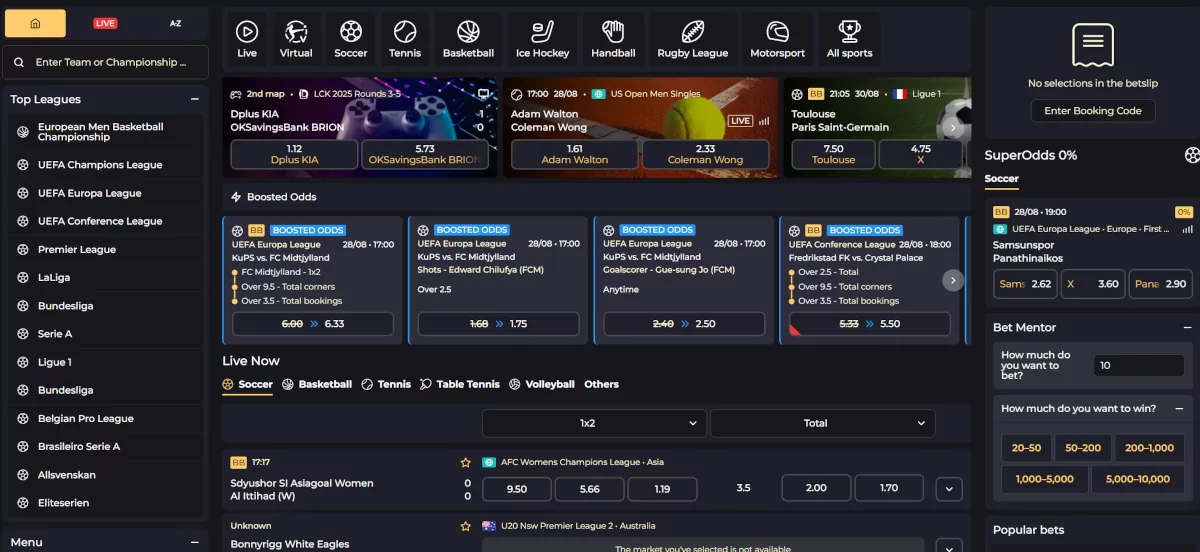This screenshot has height=552, width=1200.
Task: Open stats for Samsunspor Panathinaikos match
Action: point(1187,229)
